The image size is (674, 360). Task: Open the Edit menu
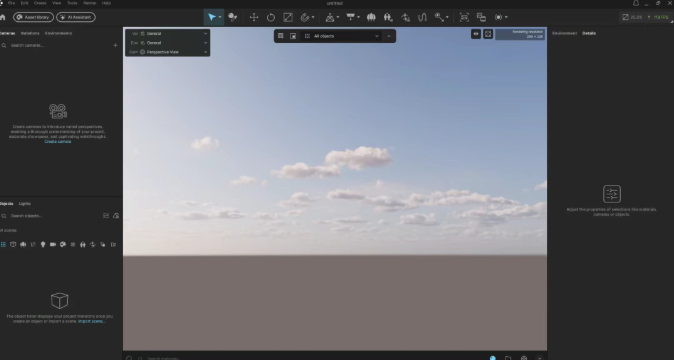25,3
